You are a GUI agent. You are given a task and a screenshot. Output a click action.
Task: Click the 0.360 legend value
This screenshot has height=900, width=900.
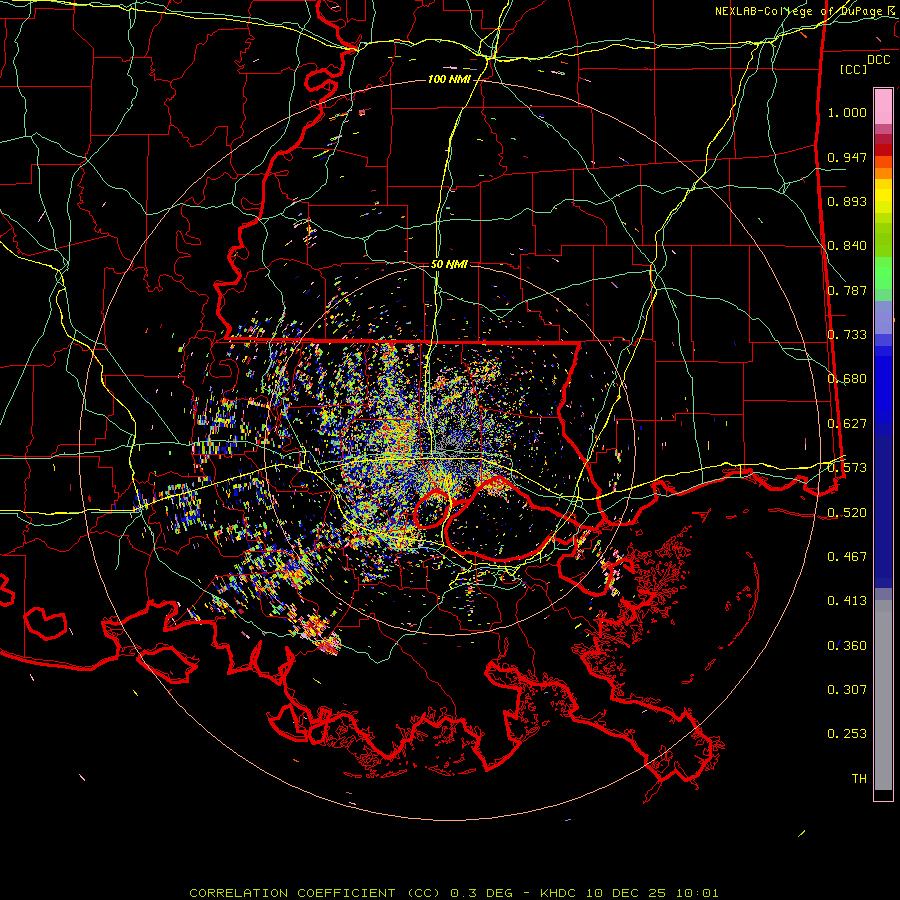click(847, 646)
